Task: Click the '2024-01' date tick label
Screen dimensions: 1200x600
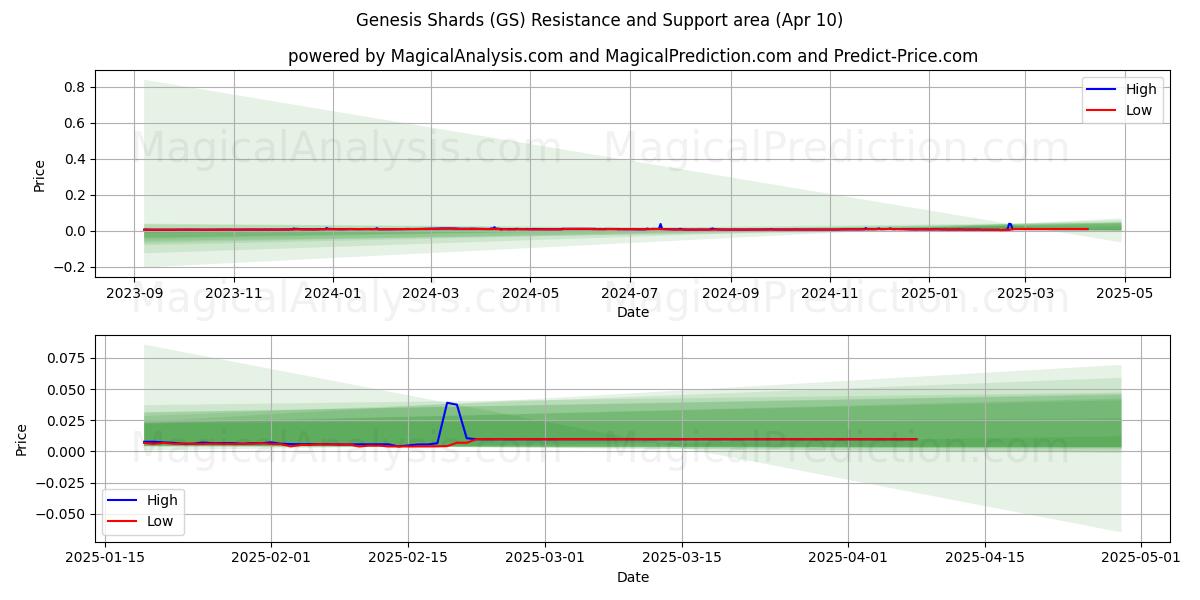Action: (332, 293)
